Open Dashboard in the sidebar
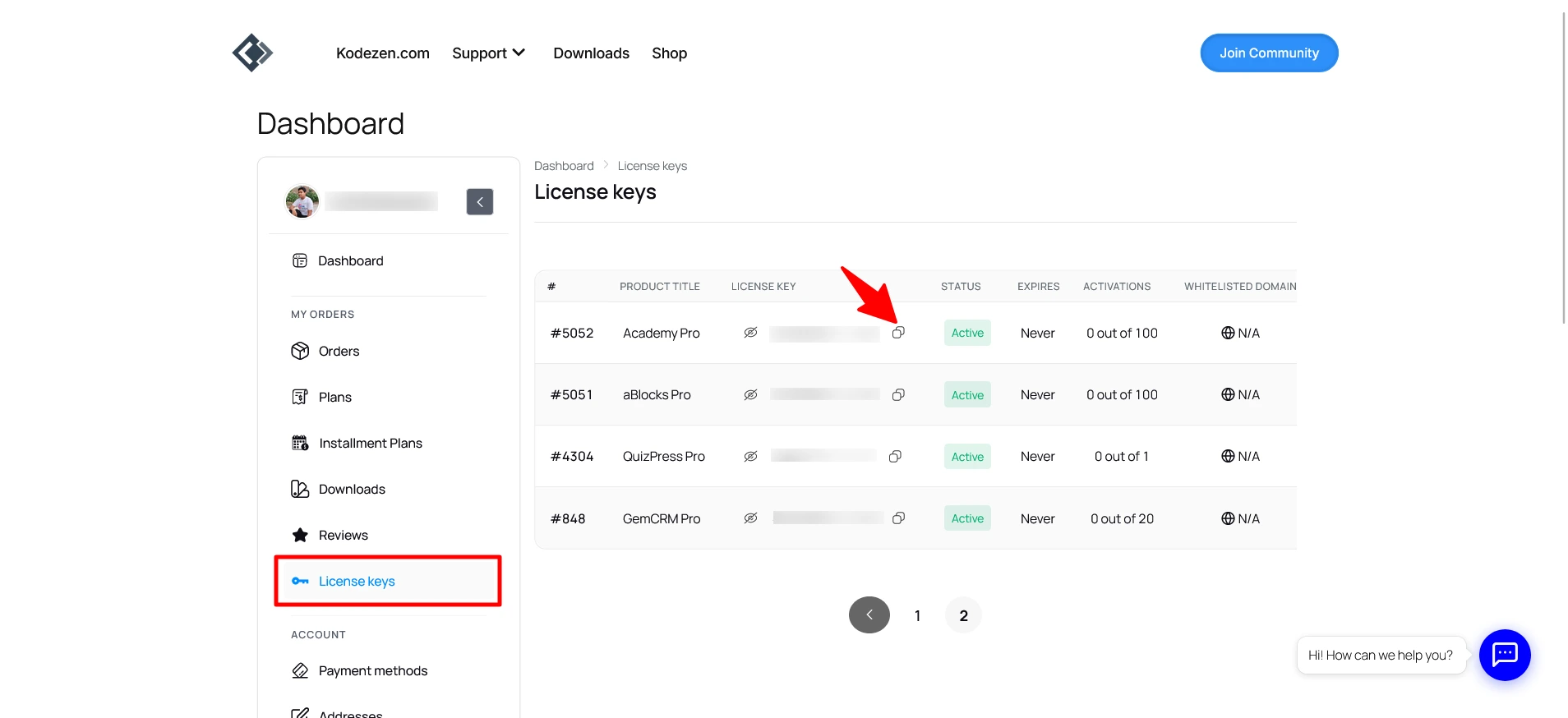 coord(338,260)
